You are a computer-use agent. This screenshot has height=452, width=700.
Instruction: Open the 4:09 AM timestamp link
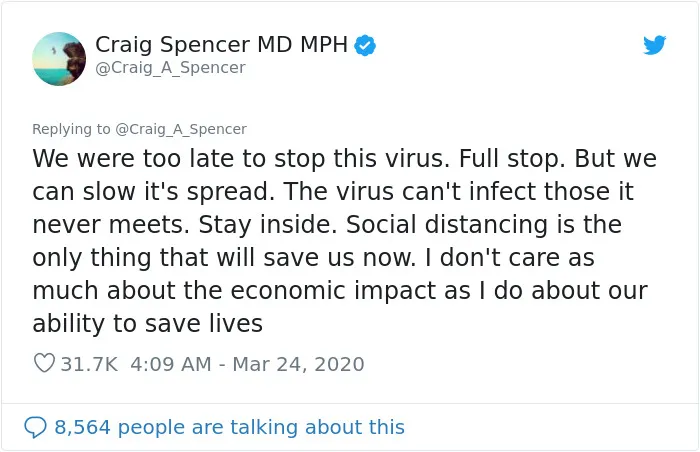tap(171, 364)
